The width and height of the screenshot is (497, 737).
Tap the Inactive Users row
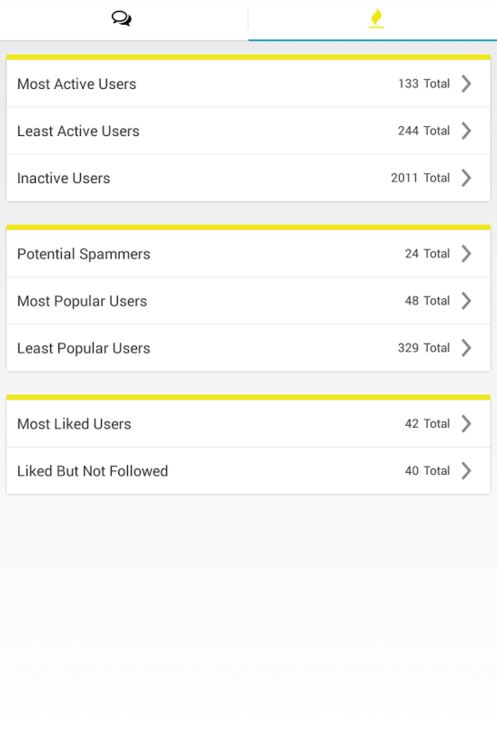click(248, 178)
